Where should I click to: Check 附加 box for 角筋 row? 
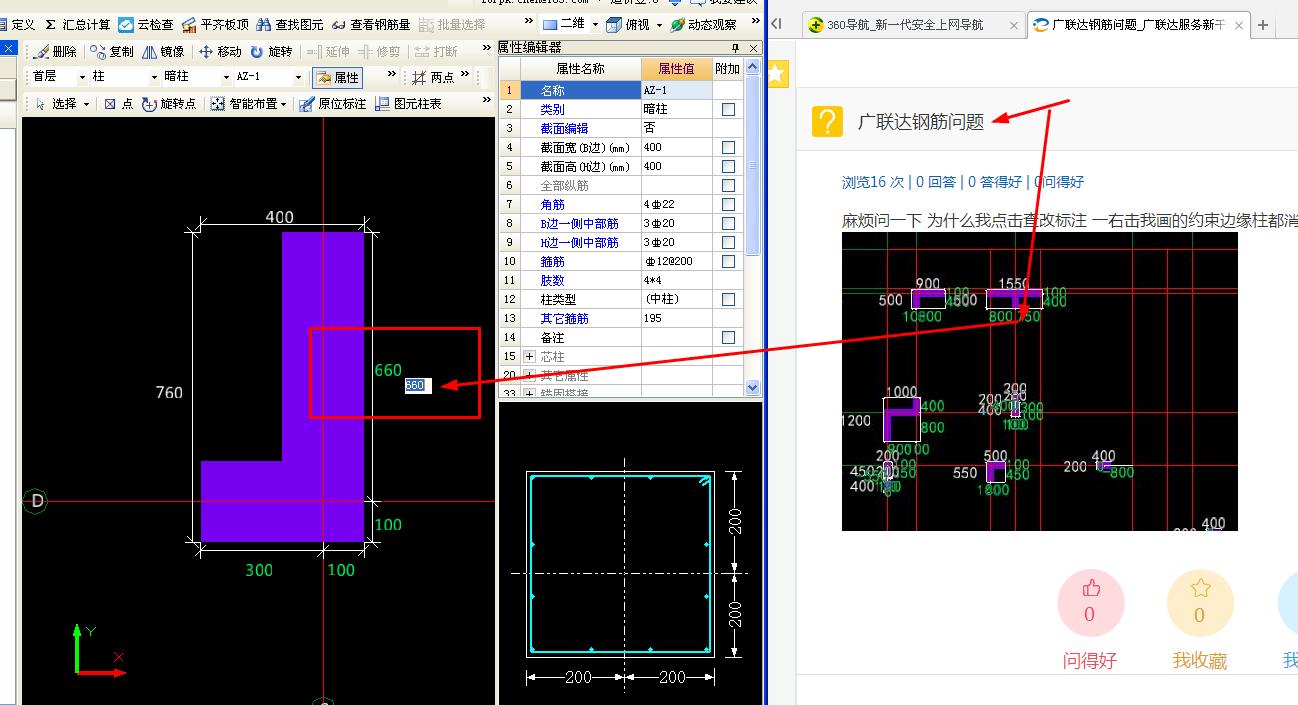click(728, 204)
